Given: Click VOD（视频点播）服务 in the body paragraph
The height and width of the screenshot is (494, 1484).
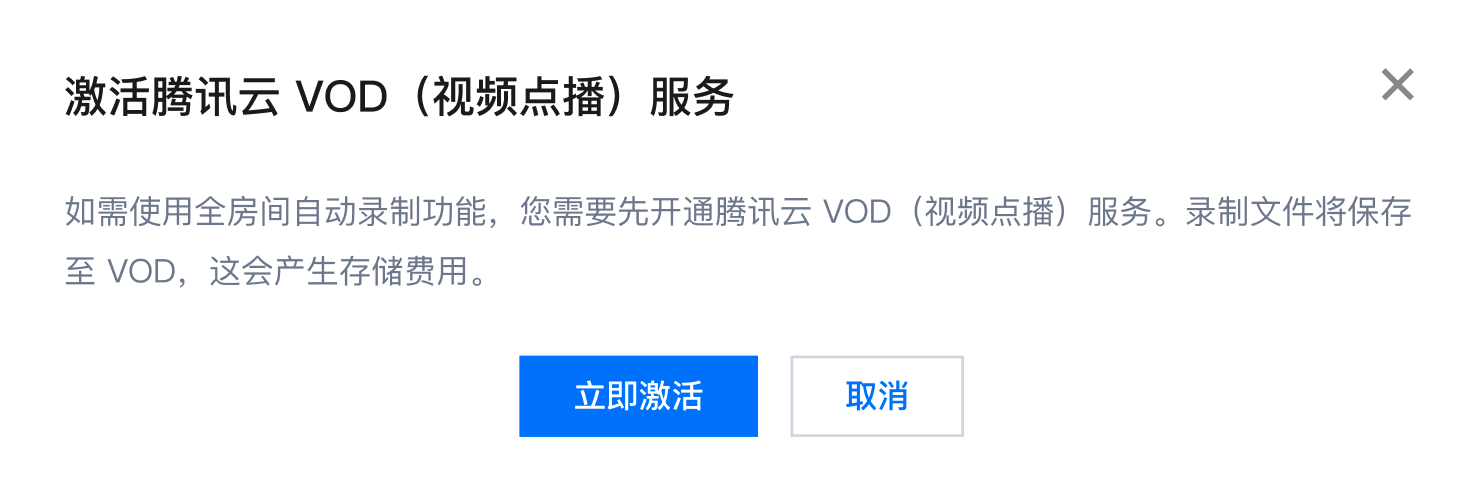Looking at the screenshot, I should (988, 212).
